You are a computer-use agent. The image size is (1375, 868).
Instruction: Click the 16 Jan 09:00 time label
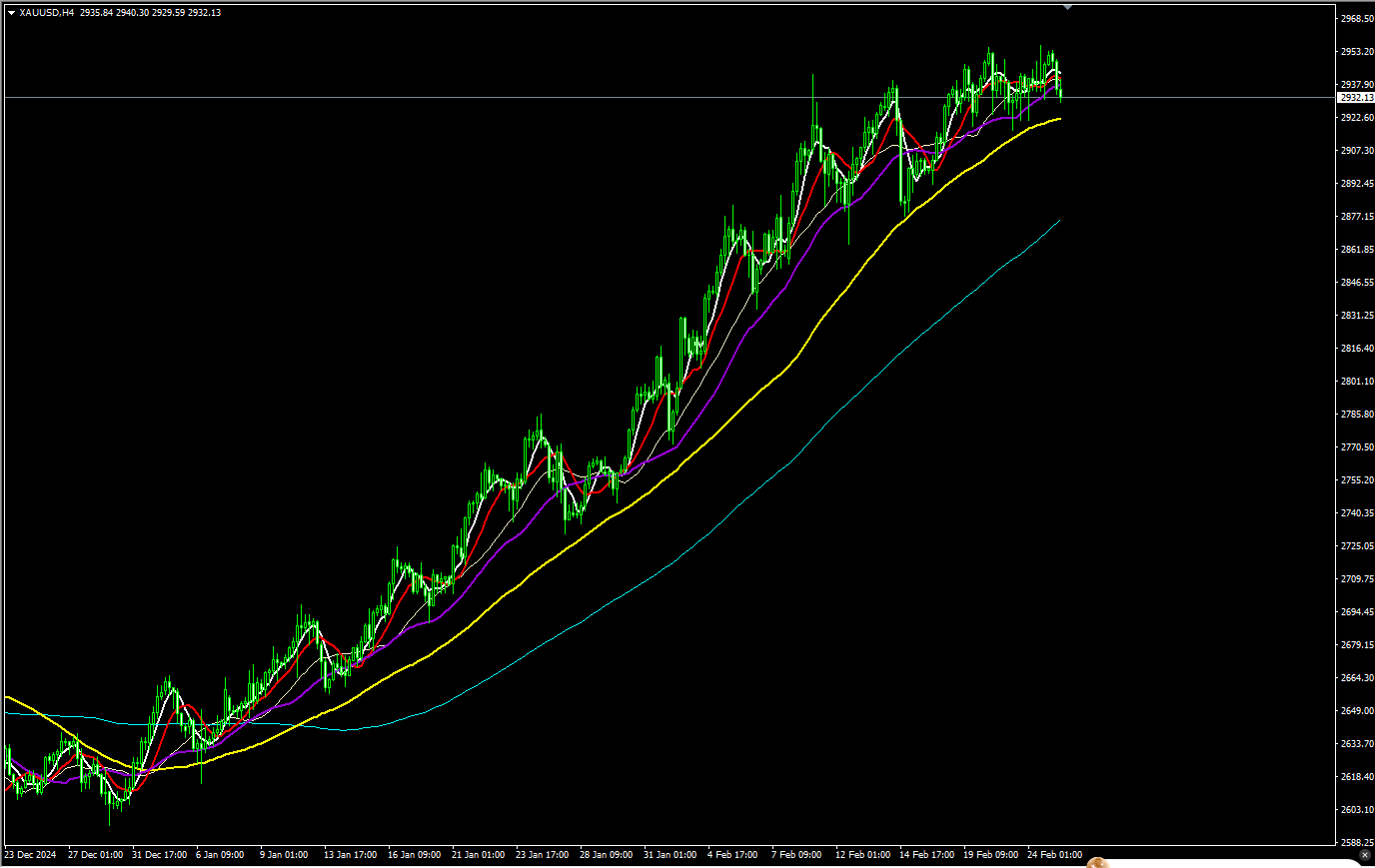pos(414,855)
